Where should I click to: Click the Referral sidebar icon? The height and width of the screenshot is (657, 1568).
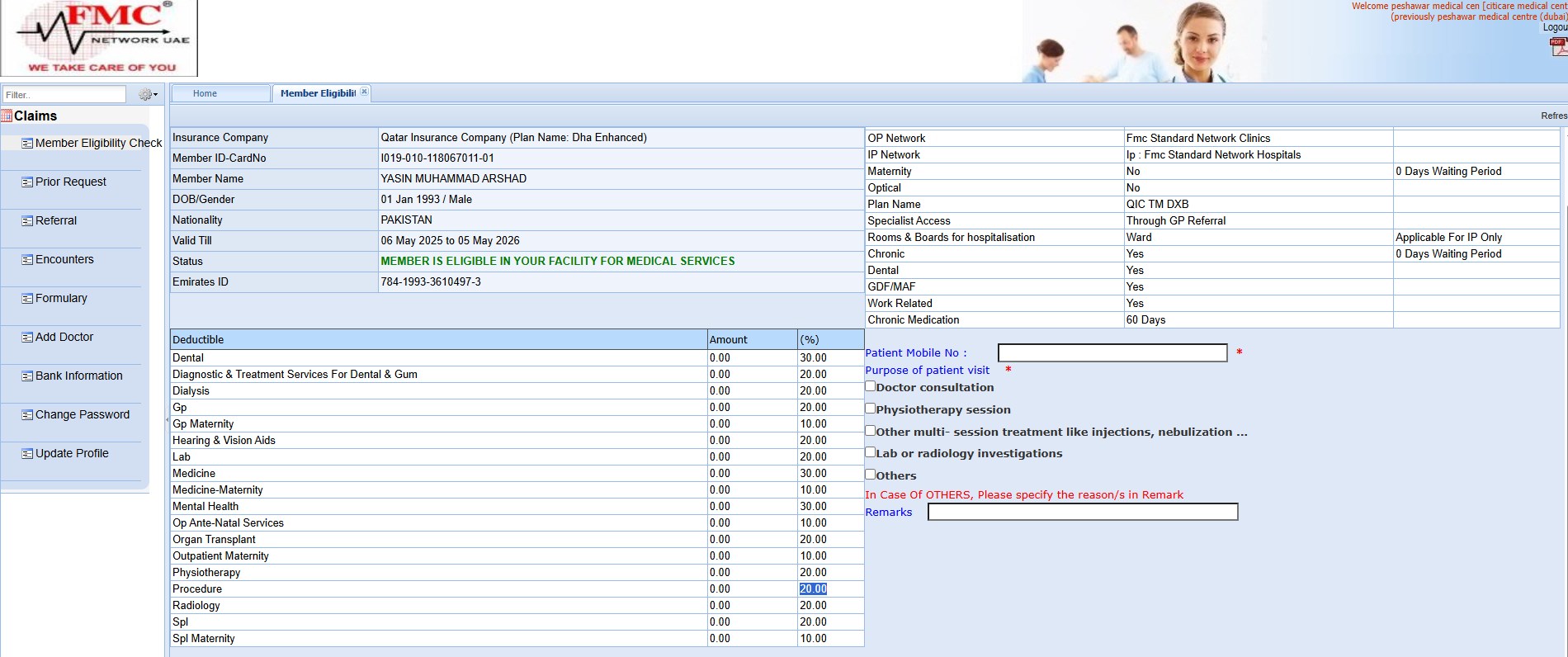click(x=27, y=221)
